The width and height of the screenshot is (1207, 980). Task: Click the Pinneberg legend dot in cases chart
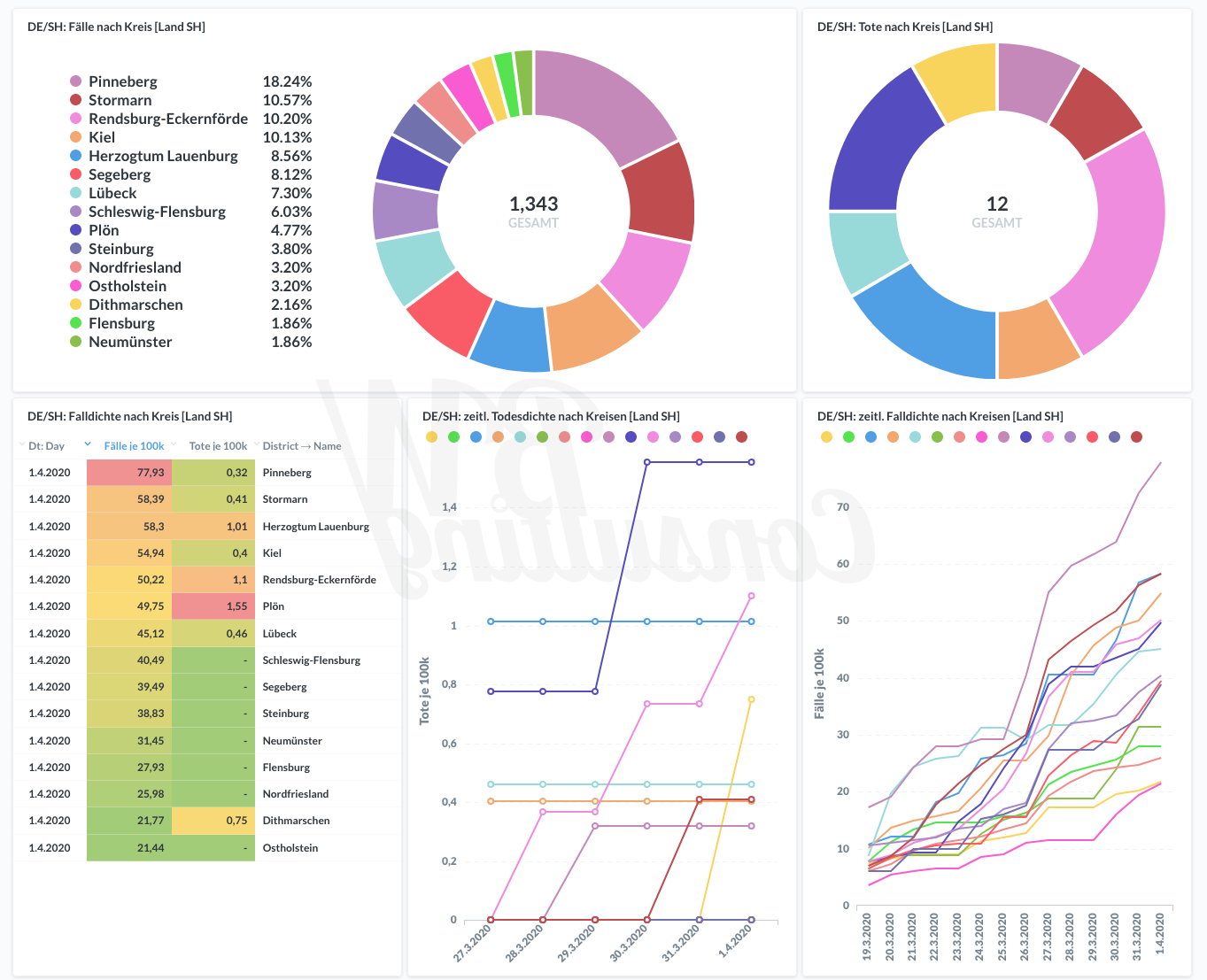(76, 81)
